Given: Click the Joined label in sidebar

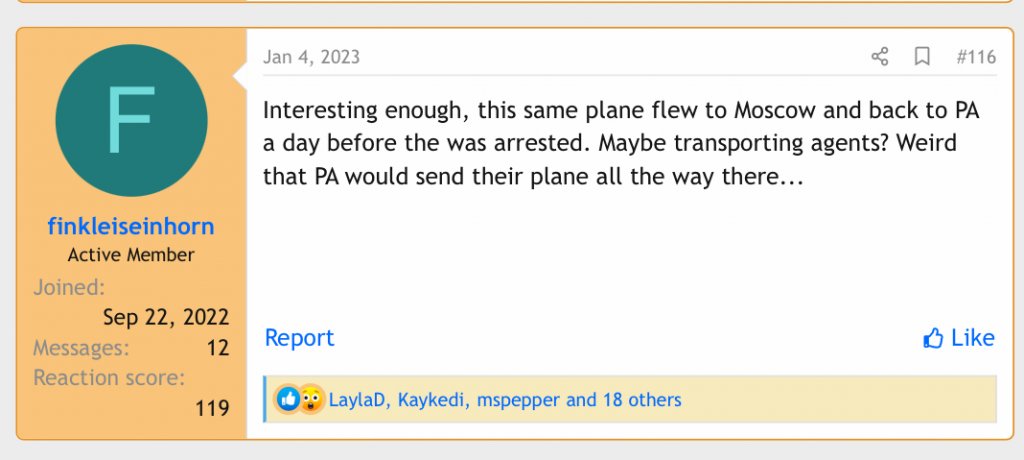Looking at the screenshot, I should coord(69,288).
